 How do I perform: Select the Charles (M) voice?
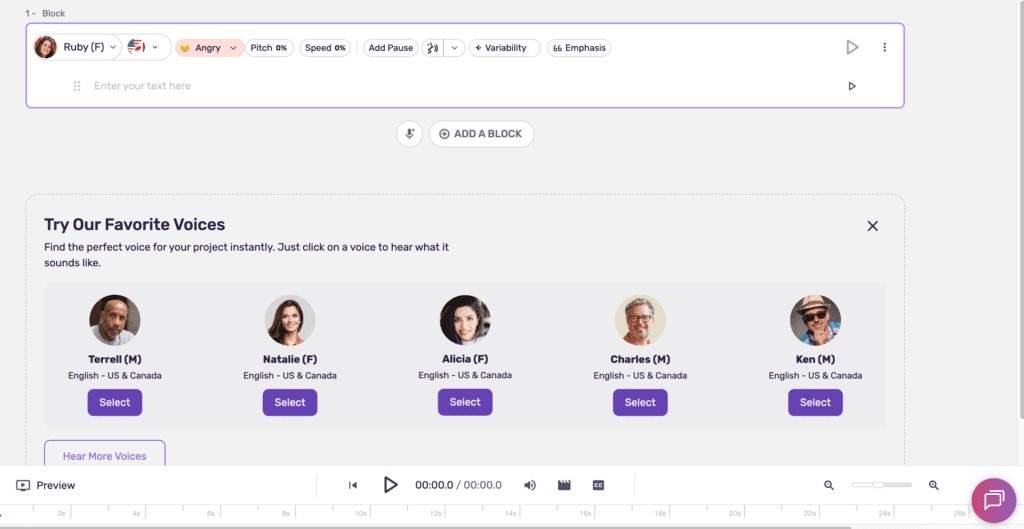tap(640, 402)
